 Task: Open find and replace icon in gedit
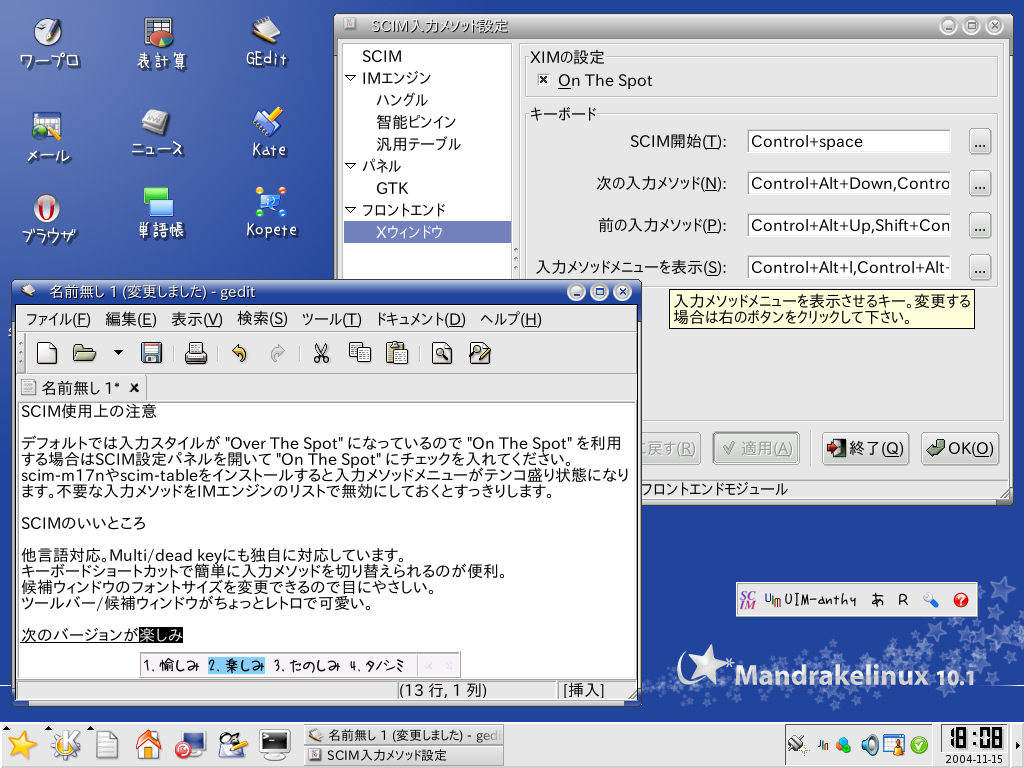[x=480, y=353]
